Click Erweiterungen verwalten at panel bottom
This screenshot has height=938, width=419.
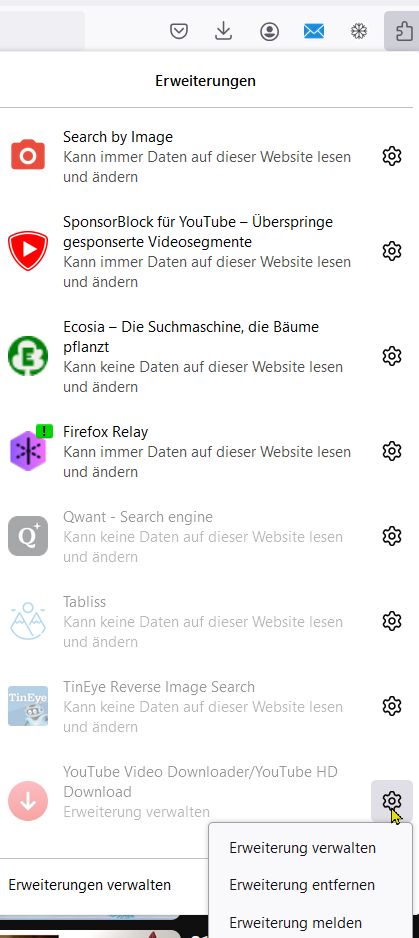pos(90,885)
